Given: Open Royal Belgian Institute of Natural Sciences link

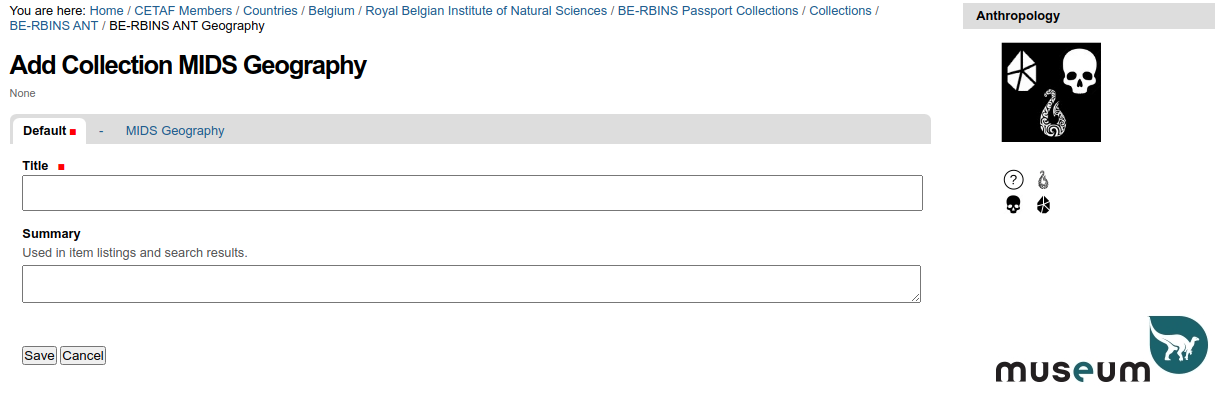Looking at the screenshot, I should (486, 11).
